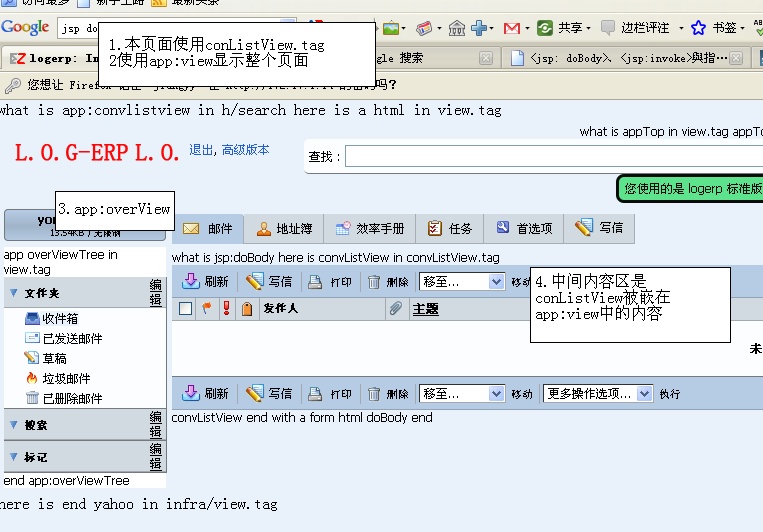The height and width of the screenshot is (532, 763).
Task: Click the Gmail icon in browser toolbar
Action: (511, 28)
